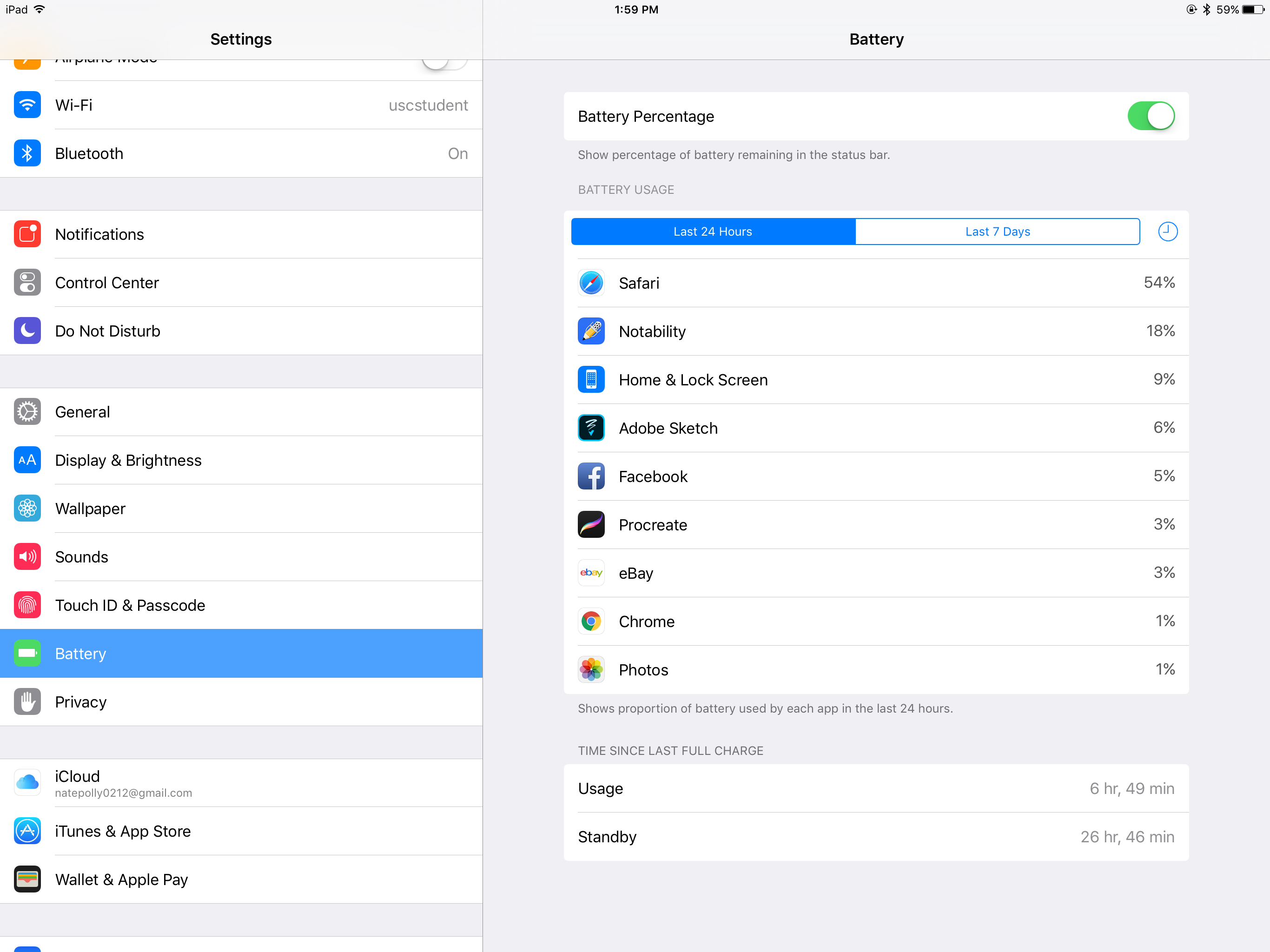Switch to the Last 7 Days tab
The width and height of the screenshot is (1270, 952).
[x=998, y=231]
